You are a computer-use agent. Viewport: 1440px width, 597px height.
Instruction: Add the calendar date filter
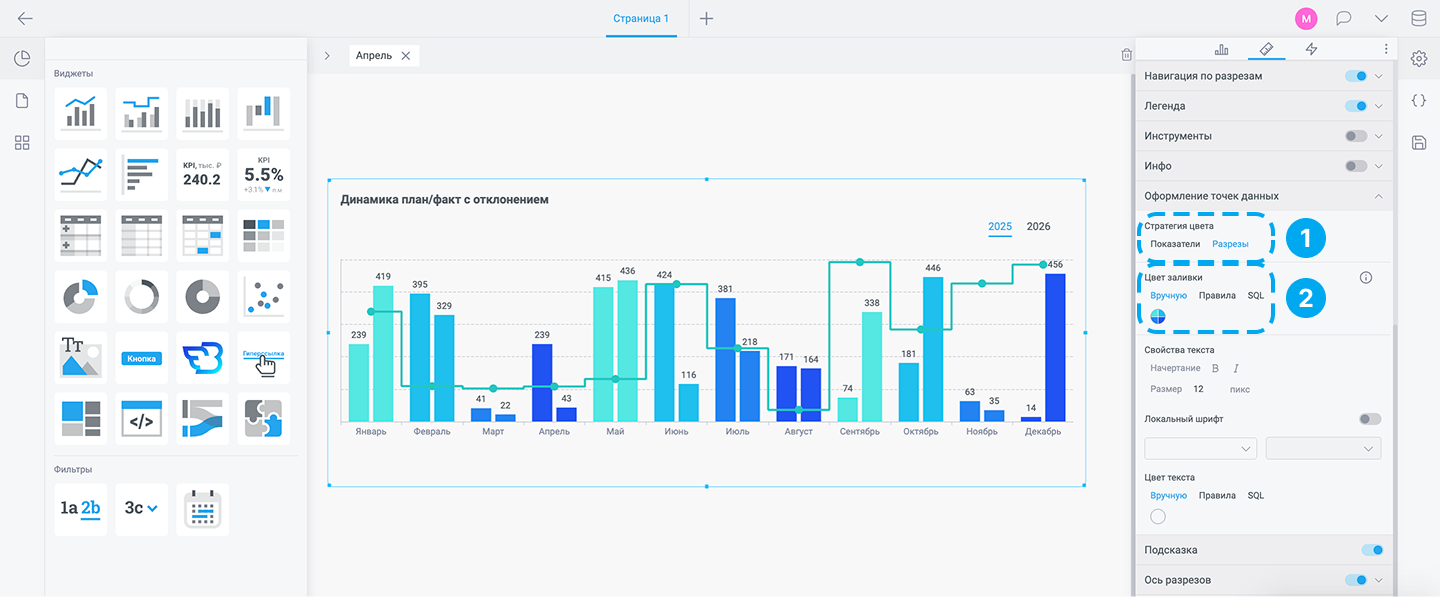tap(203, 509)
